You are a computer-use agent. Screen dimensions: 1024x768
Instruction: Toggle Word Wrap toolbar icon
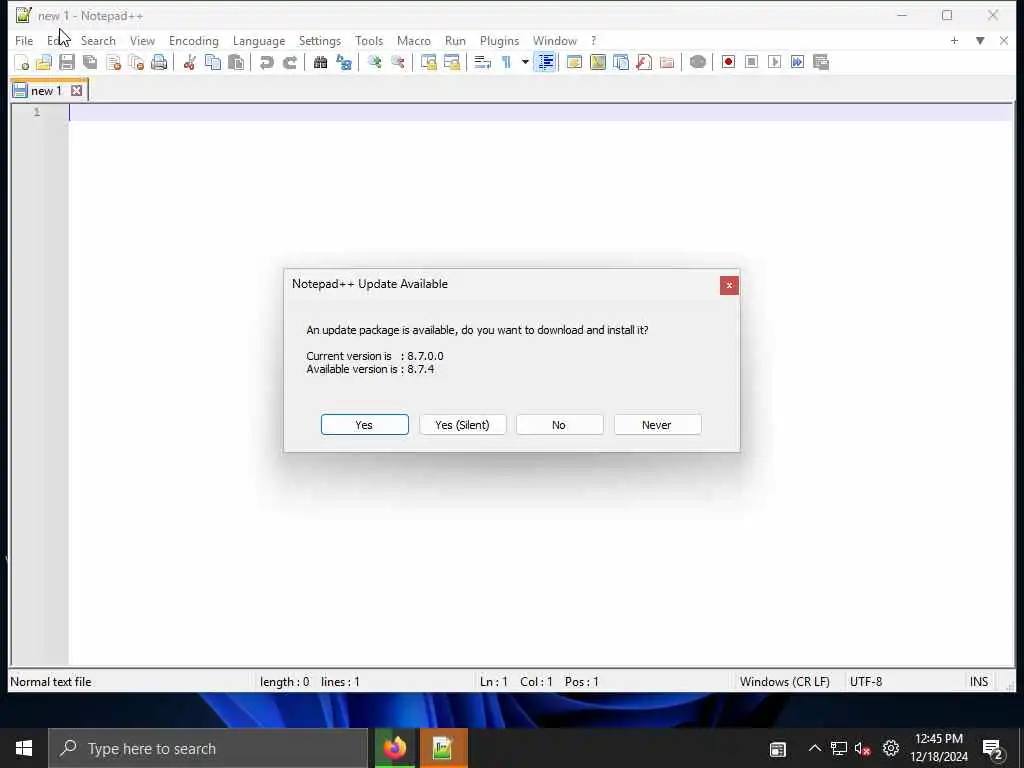483,62
